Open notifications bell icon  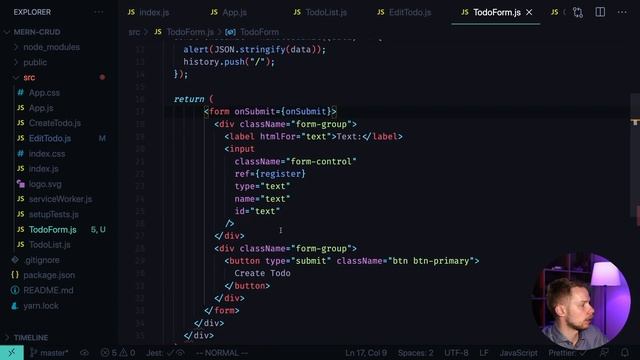pyautogui.click(x=625, y=353)
